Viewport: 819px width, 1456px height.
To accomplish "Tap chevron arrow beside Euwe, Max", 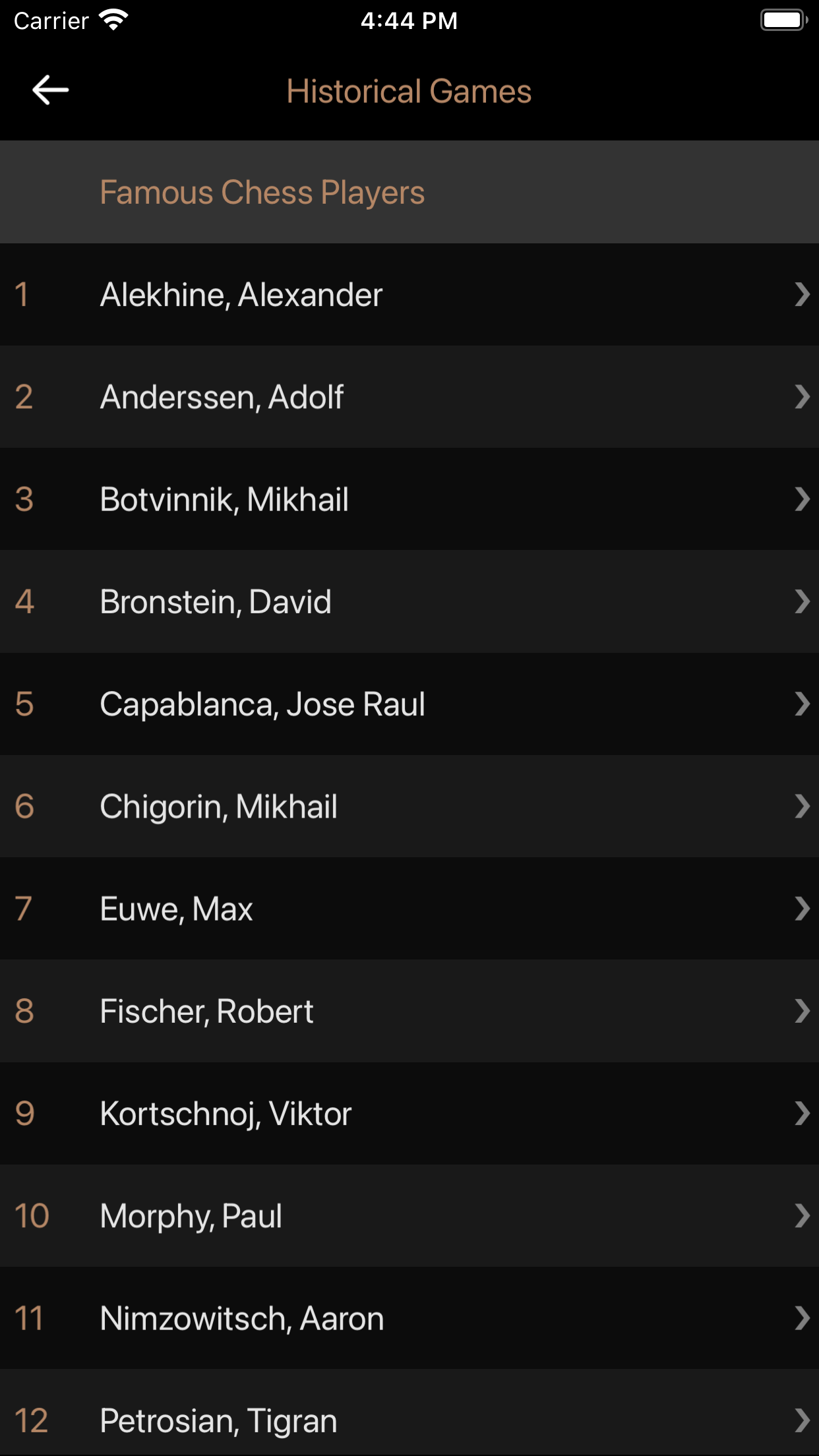I will pyautogui.click(x=802, y=909).
